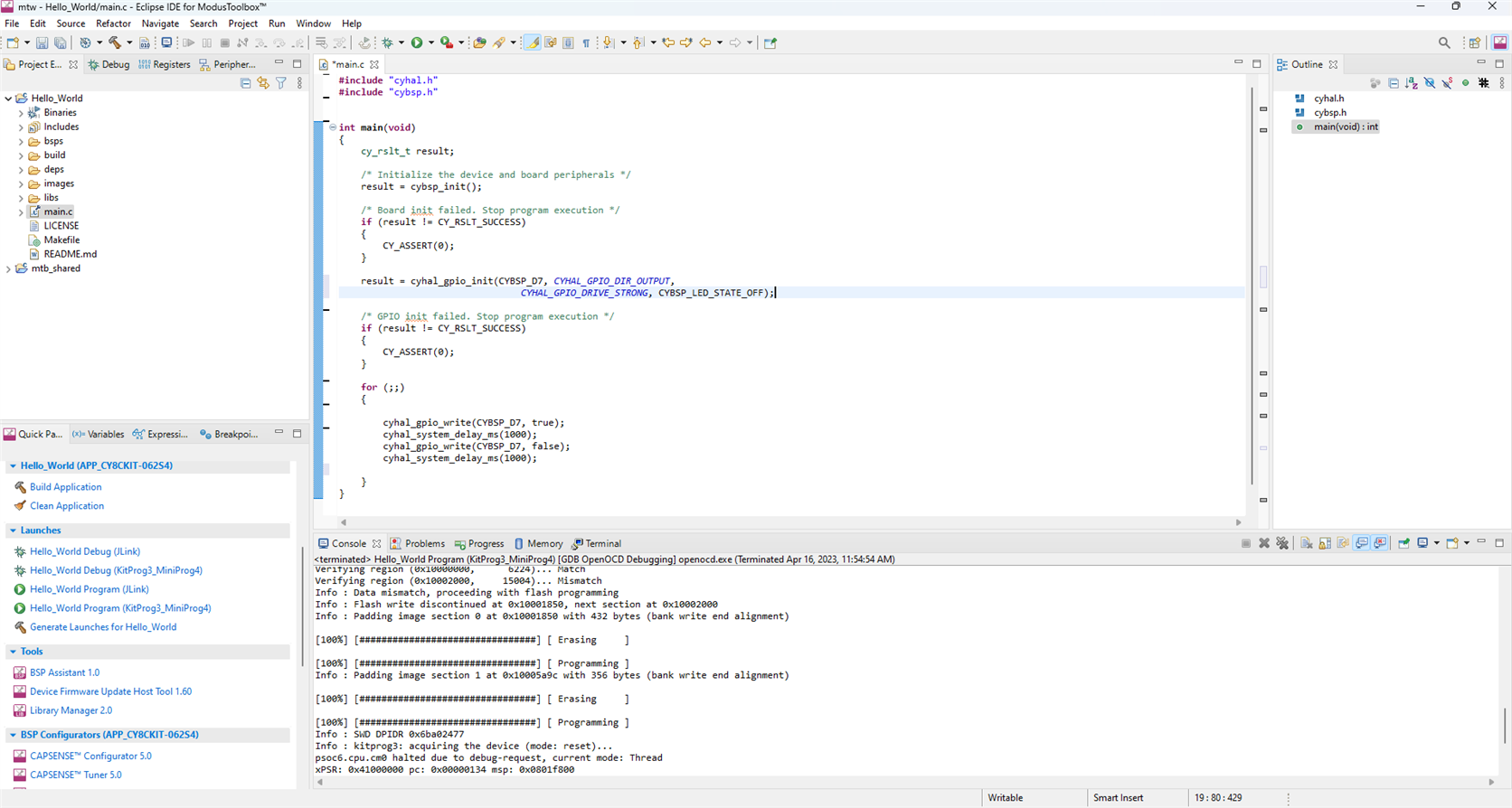Image resolution: width=1512 pixels, height=808 pixels.
Task: Click the Clear Console icon
Action: (1307, 543)
